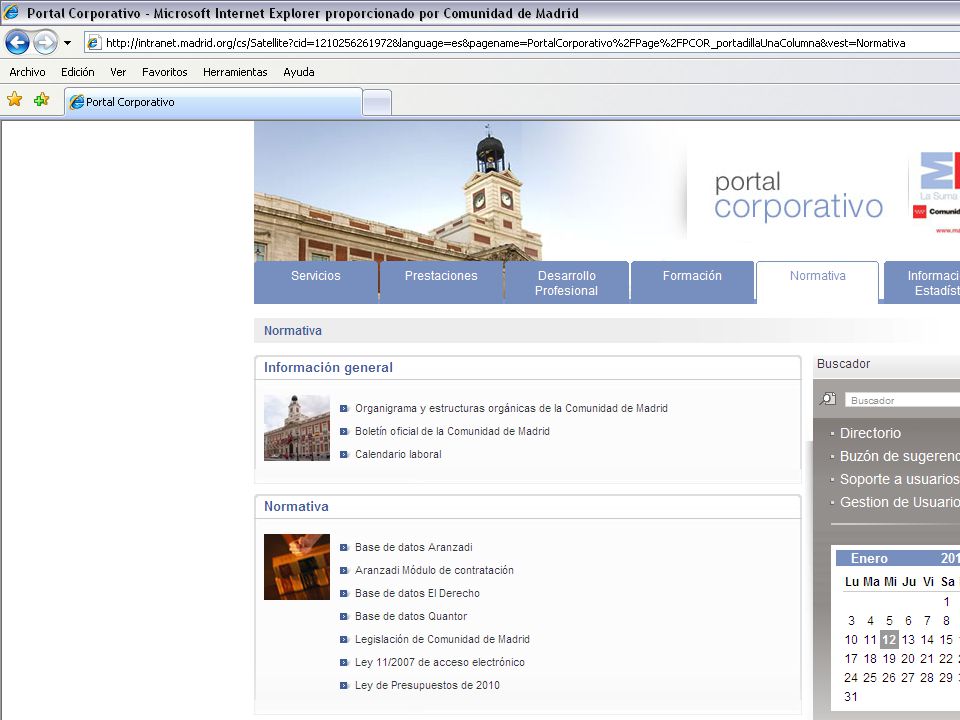
Task: Click the Información general section heading
Action: tap(328, 367)
